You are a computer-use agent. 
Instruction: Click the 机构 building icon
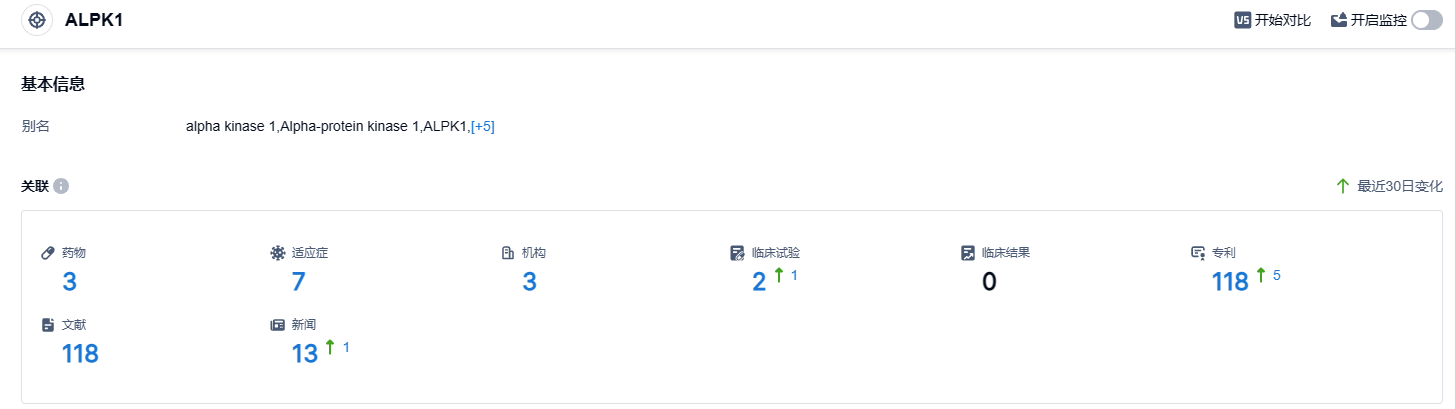coord(508,253)
